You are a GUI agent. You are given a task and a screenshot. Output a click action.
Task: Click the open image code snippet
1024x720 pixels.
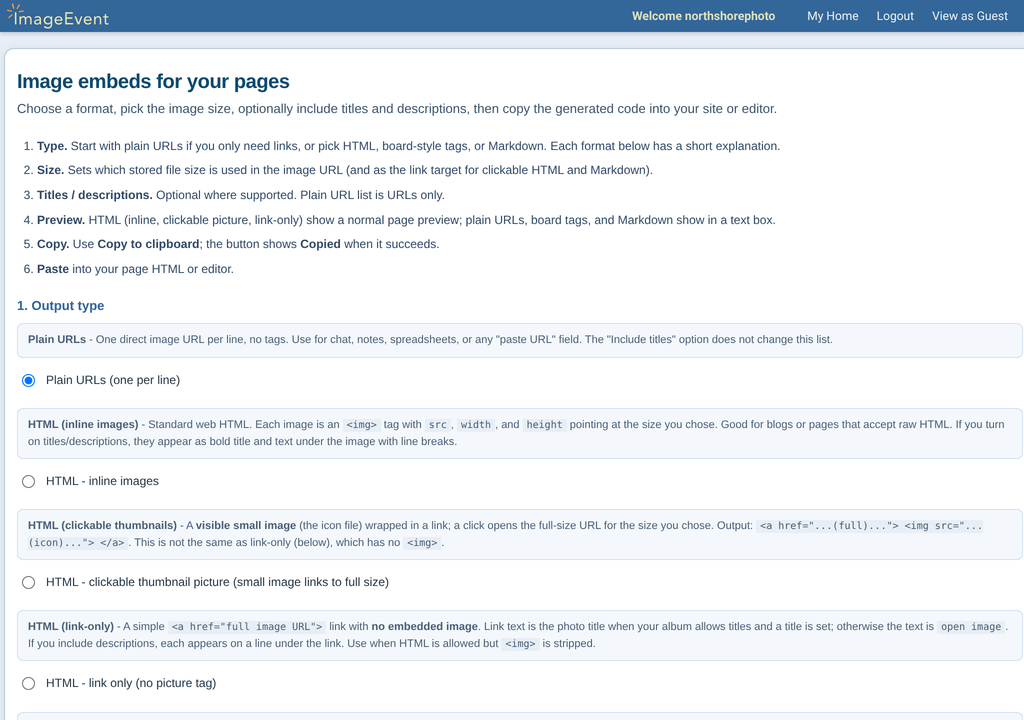970,627
